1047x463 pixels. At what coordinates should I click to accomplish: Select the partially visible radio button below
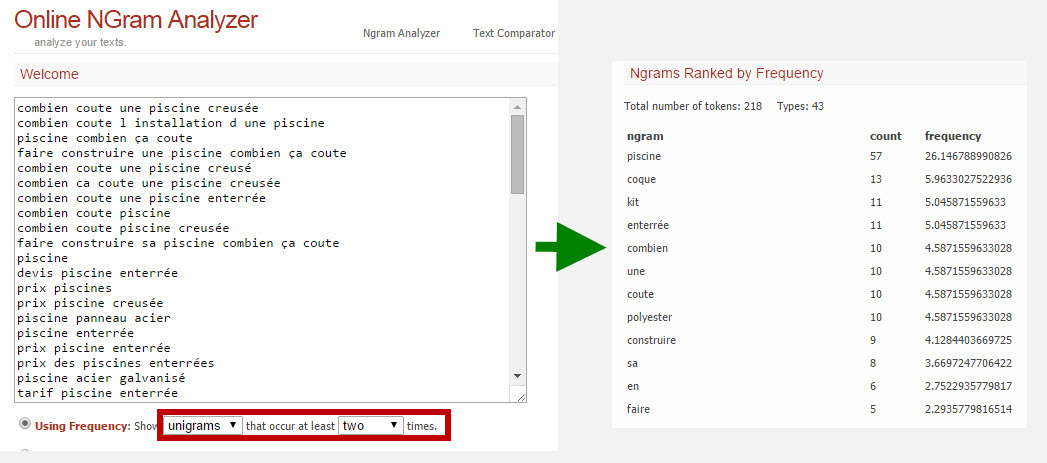[25, 452]
